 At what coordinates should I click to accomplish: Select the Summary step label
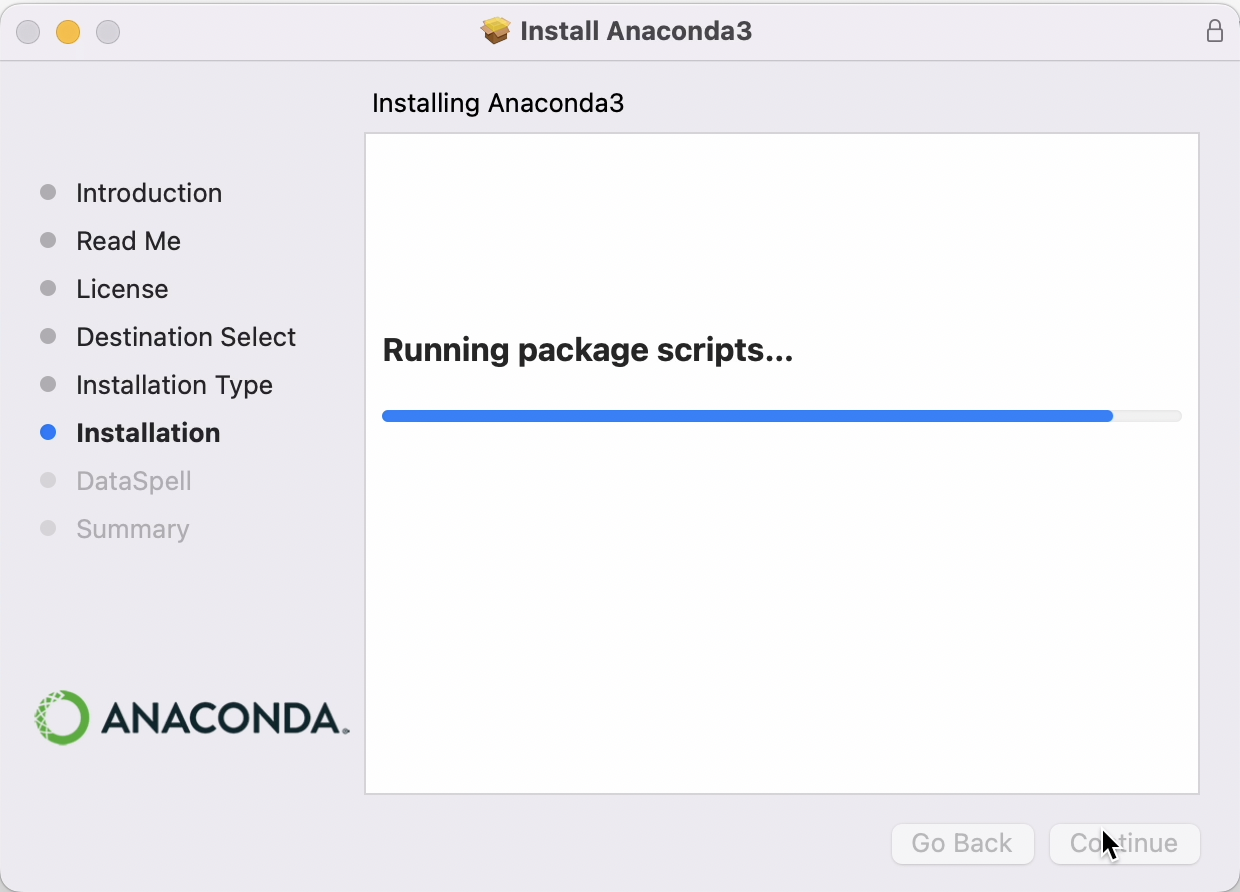coord(132,529)
